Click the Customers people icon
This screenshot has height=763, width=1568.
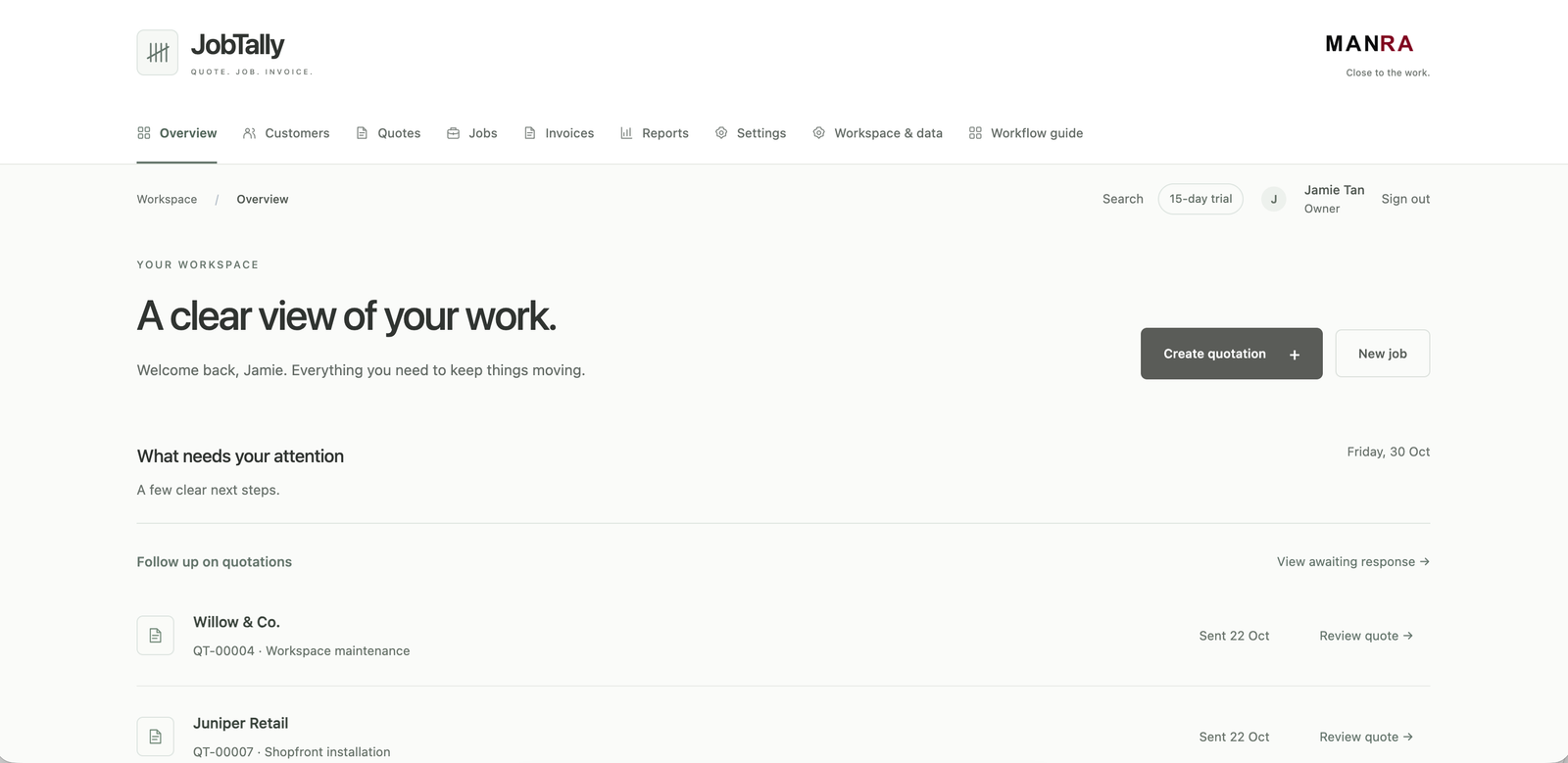tap(250, 133)
